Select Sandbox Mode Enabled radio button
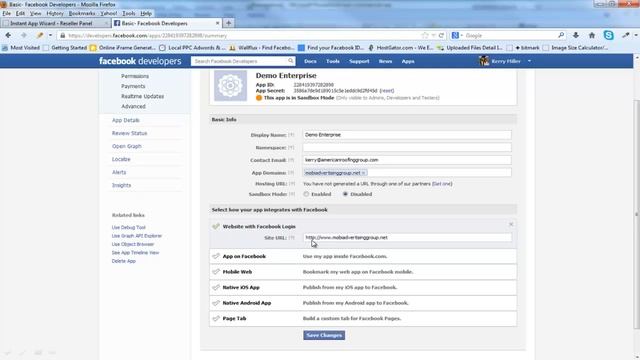The height and width of the screenshot is (360, 640). click(306, 194)
